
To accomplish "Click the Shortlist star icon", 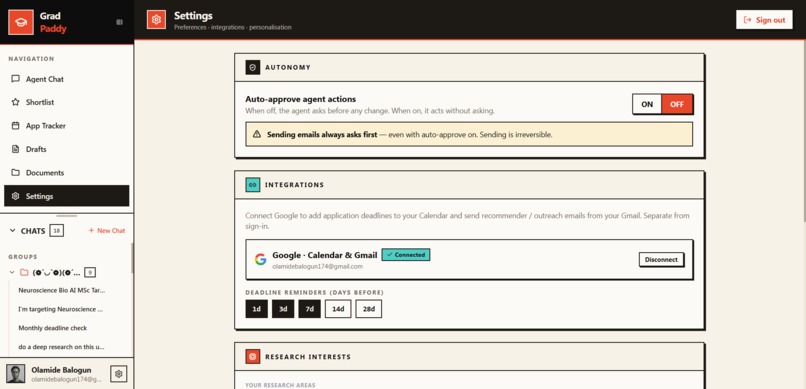I will 15,102.
